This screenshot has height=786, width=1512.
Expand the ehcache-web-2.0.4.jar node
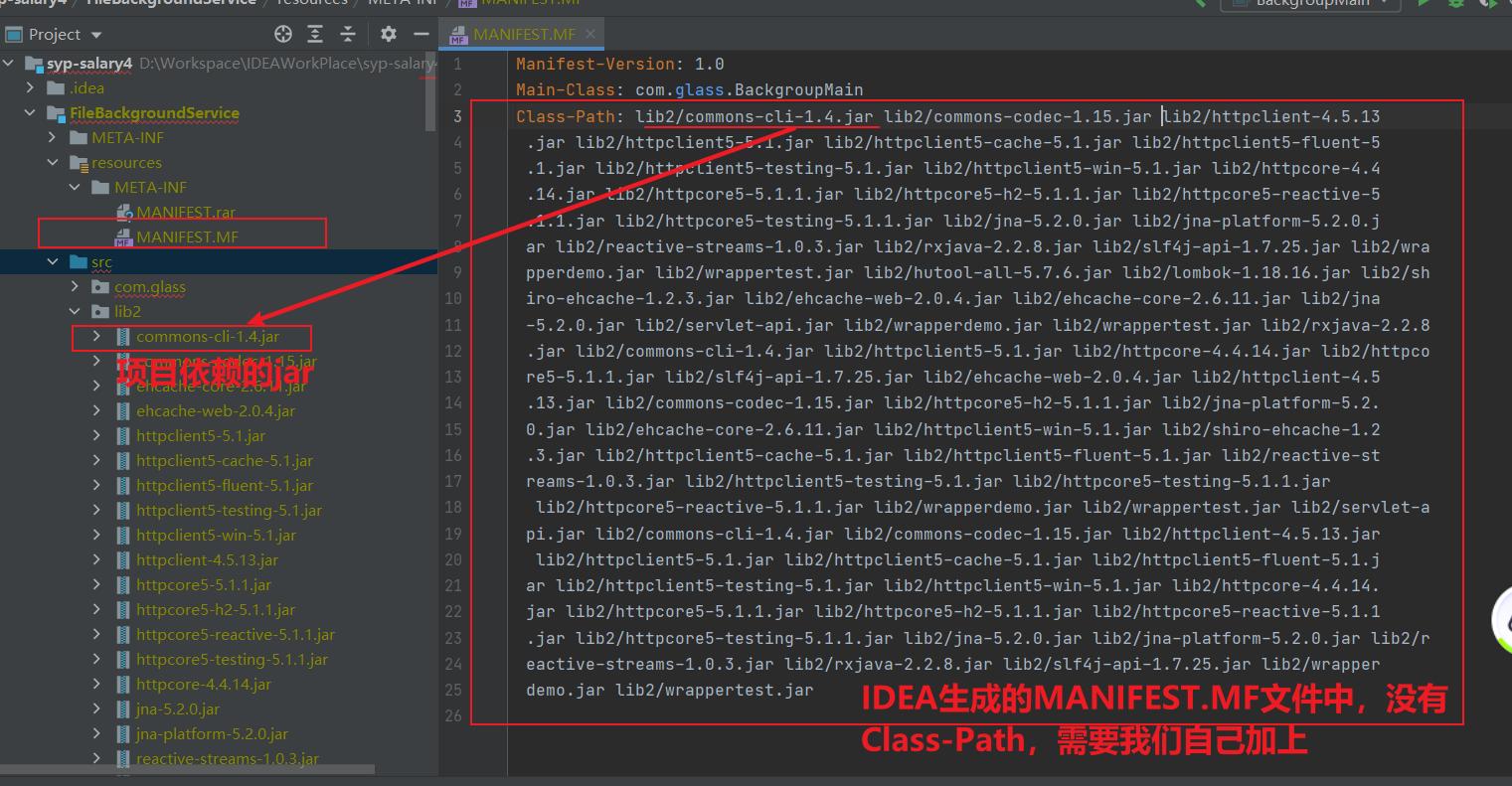coord(96,411)
